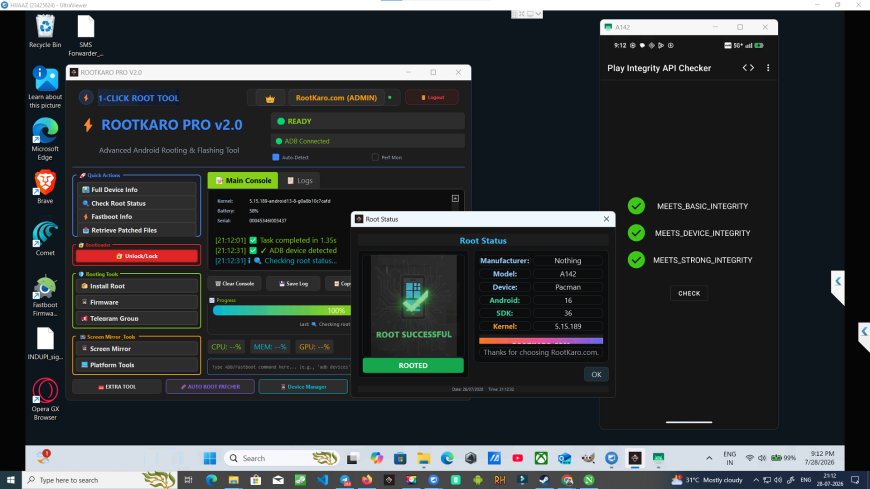The height and width of the screenshot is (489, 870).
Task: Open the local notification center icon
Action: (x=855, y=480)
